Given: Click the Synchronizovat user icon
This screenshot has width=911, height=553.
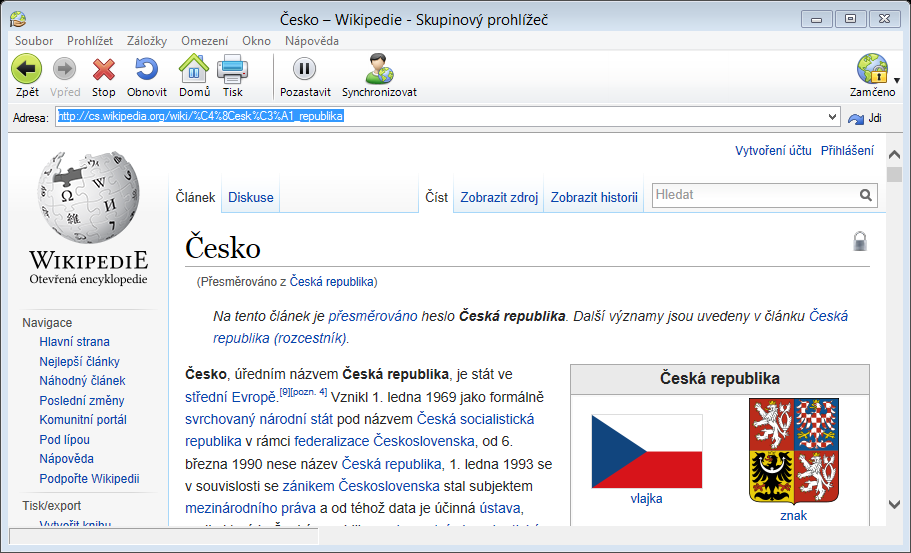Looking at the screenshot, I should [379, 69].
